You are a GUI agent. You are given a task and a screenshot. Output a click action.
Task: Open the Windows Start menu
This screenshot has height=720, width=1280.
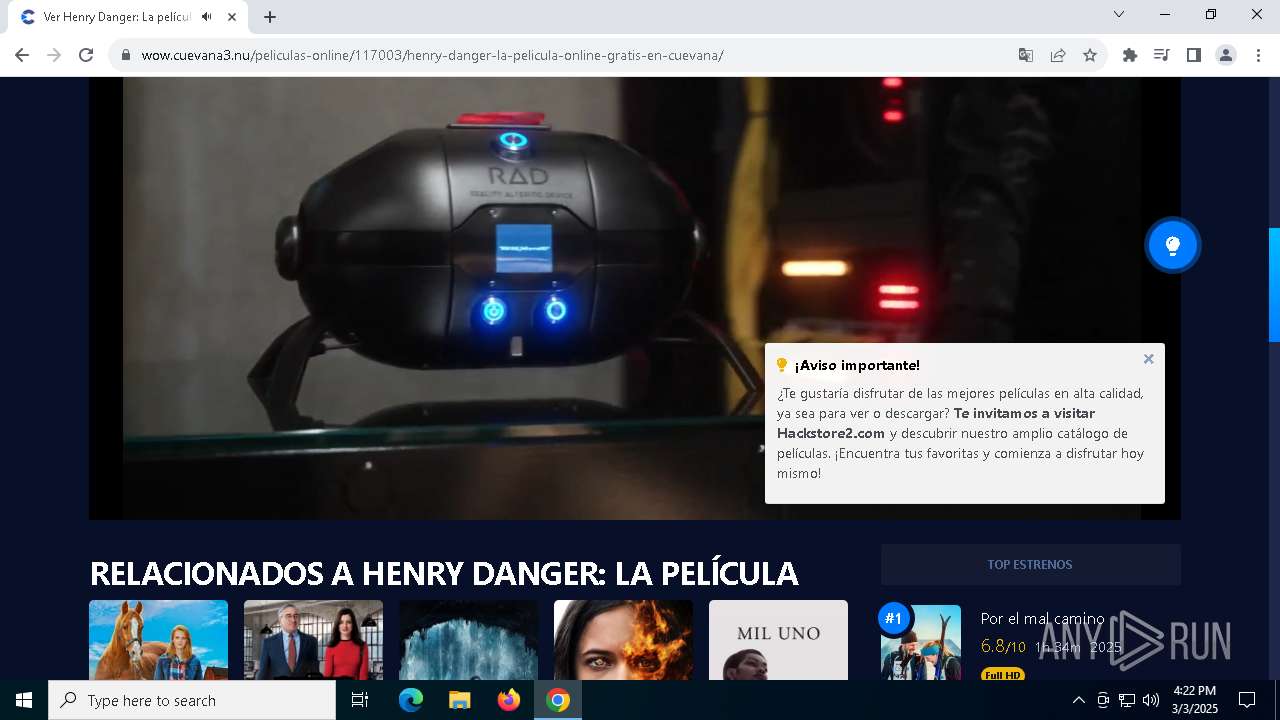24,700
